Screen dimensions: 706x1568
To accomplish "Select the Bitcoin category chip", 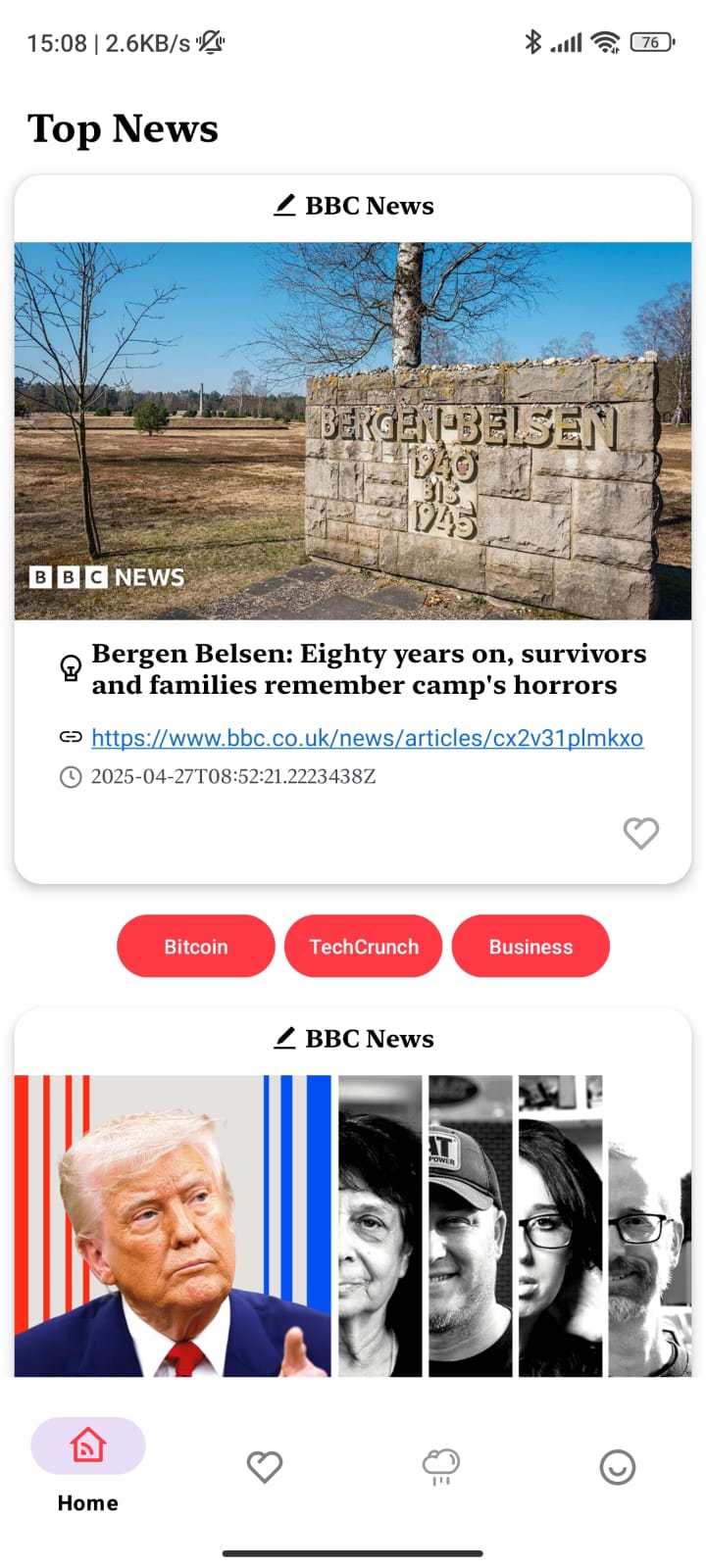I will tap(196, 947).
